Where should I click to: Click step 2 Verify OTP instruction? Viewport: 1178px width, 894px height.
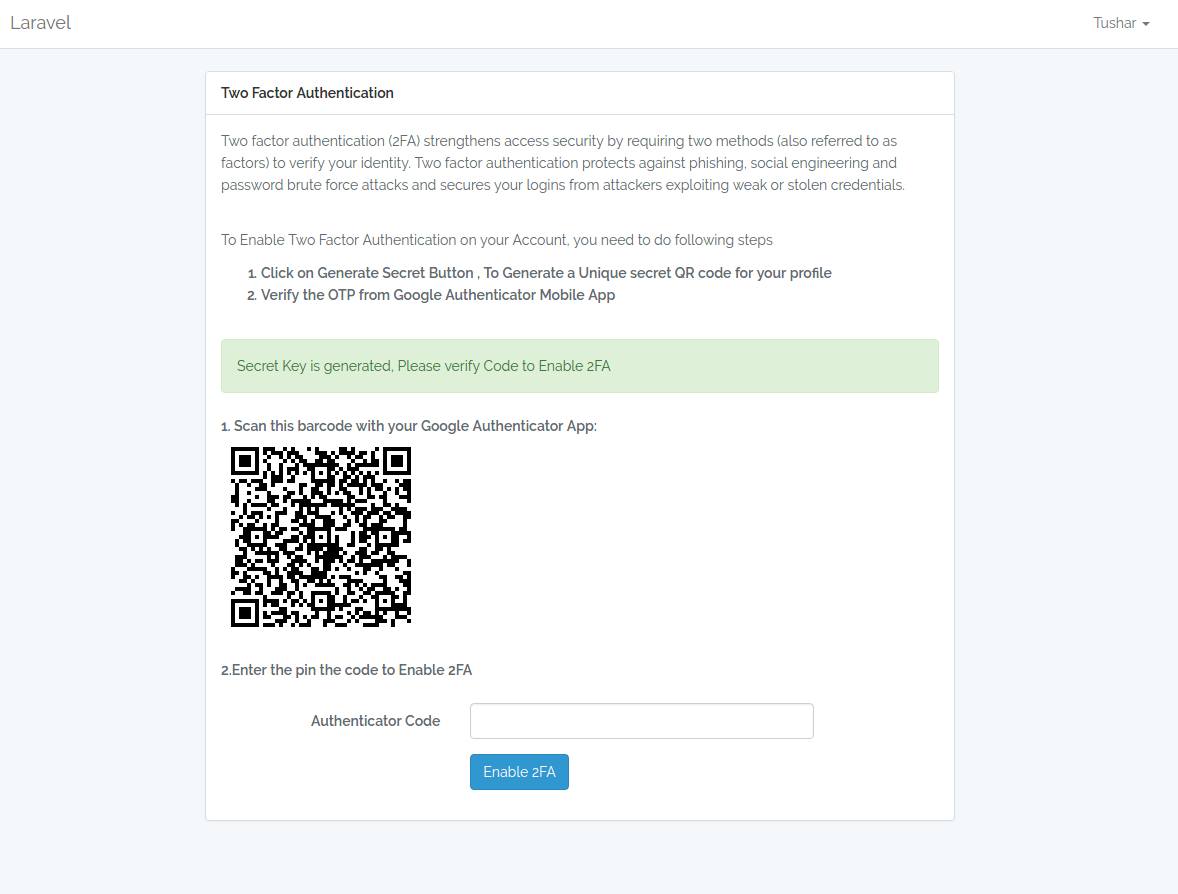pos(438,294)
